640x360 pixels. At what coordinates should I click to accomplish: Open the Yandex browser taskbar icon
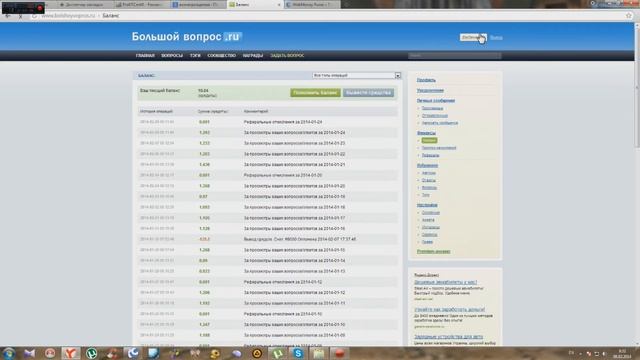[x=71, y=353]
